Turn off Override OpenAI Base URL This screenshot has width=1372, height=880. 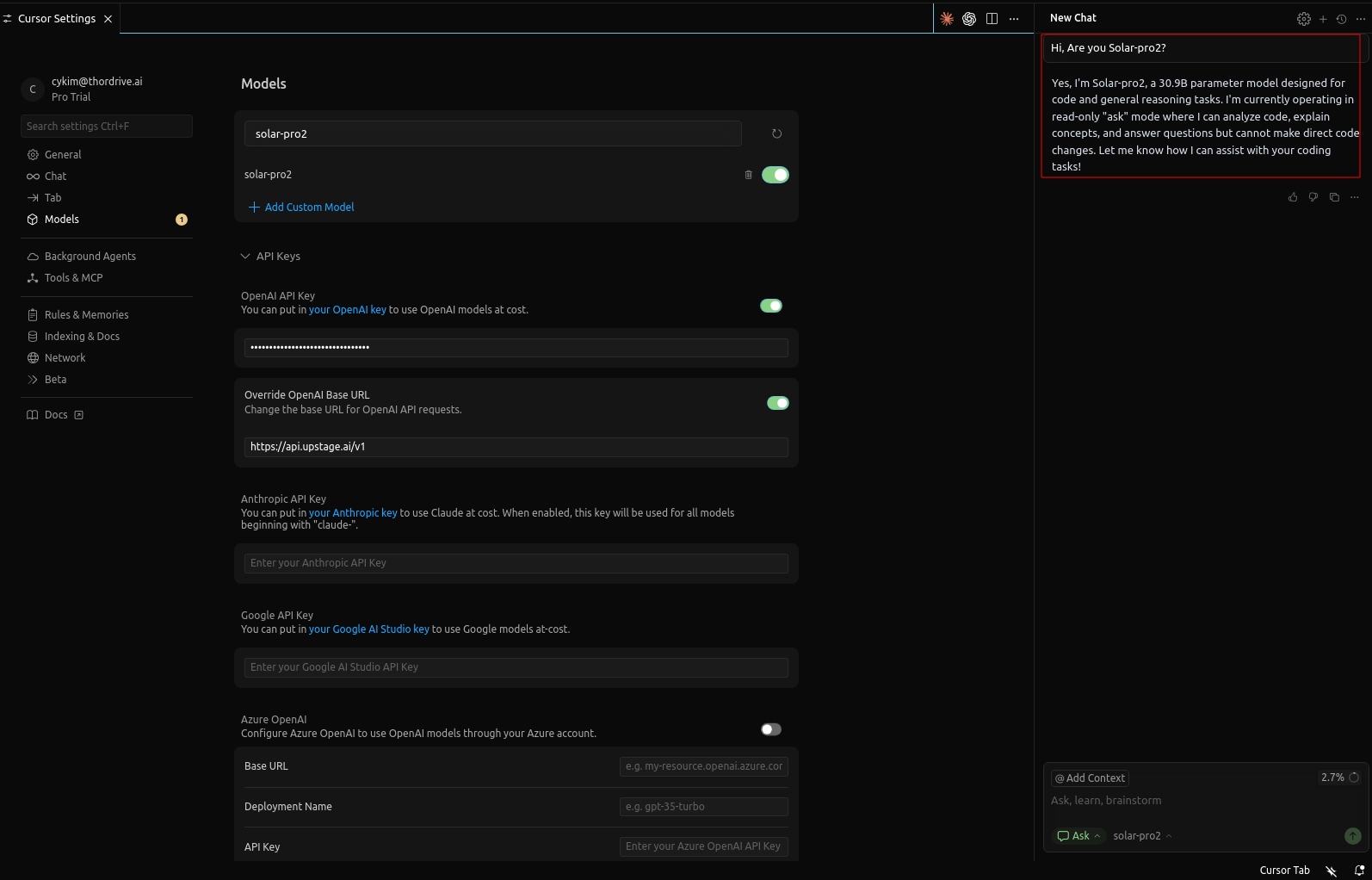pyautogui.click(x=778, y=403)
